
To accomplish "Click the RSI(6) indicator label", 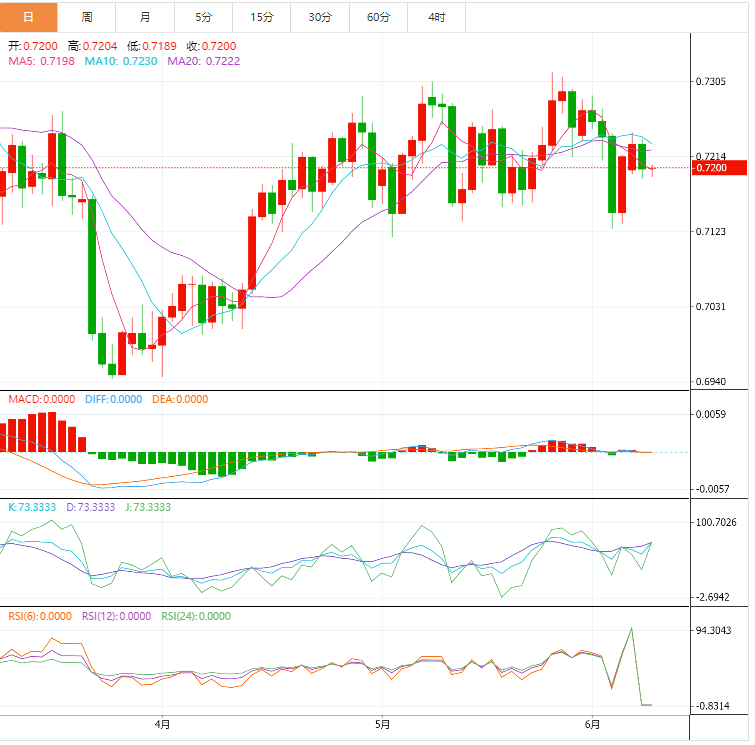I will (x=40, y=616).
